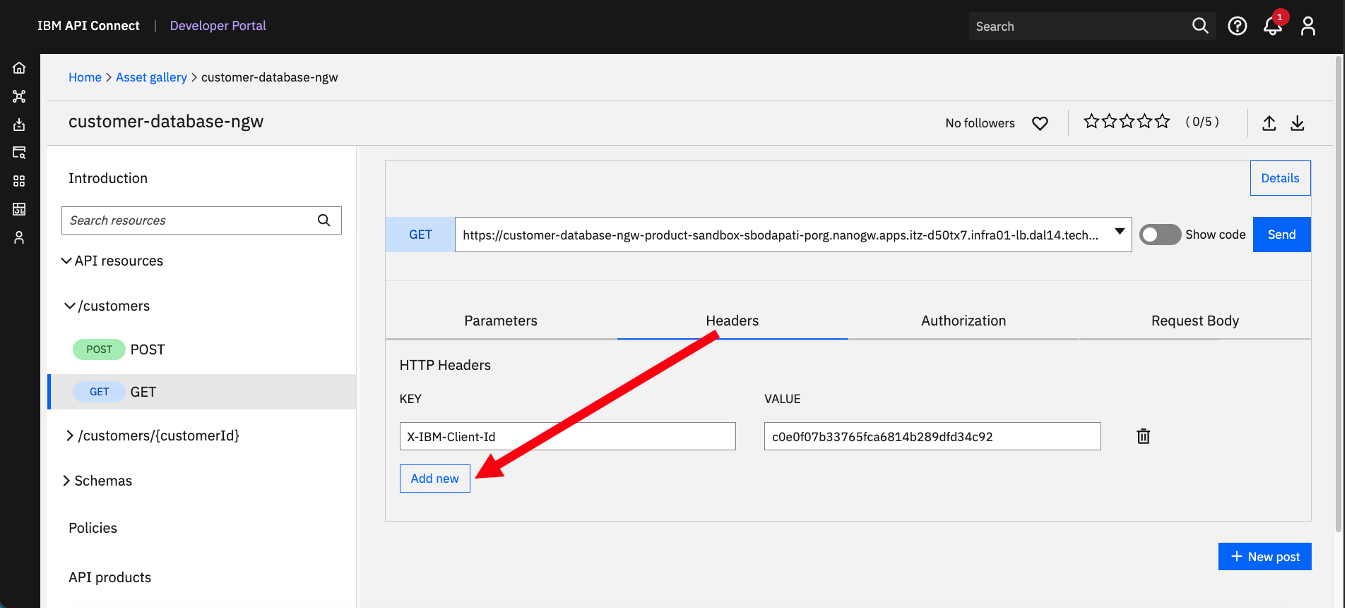Viewport: 1345px width, 608px height.
Task: Follow asset with the heart icon
Action: 1040,123
